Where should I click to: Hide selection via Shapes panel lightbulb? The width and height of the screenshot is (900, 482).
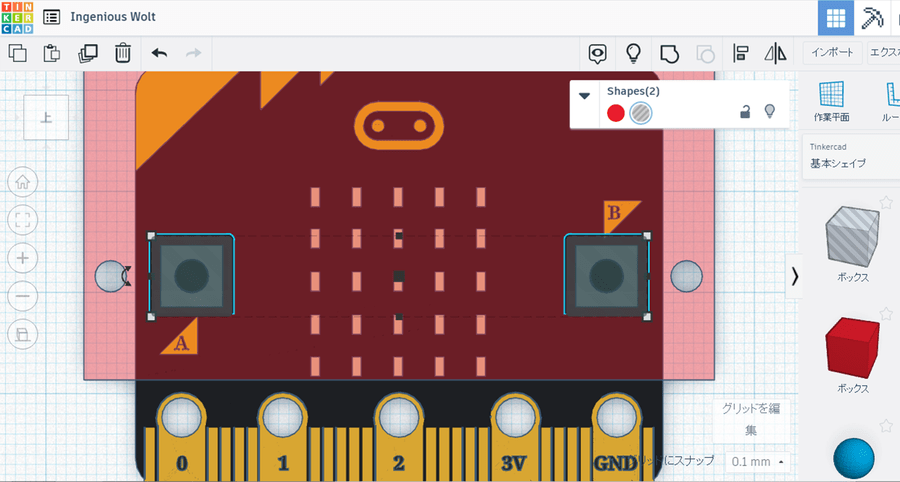pos(770,111)
